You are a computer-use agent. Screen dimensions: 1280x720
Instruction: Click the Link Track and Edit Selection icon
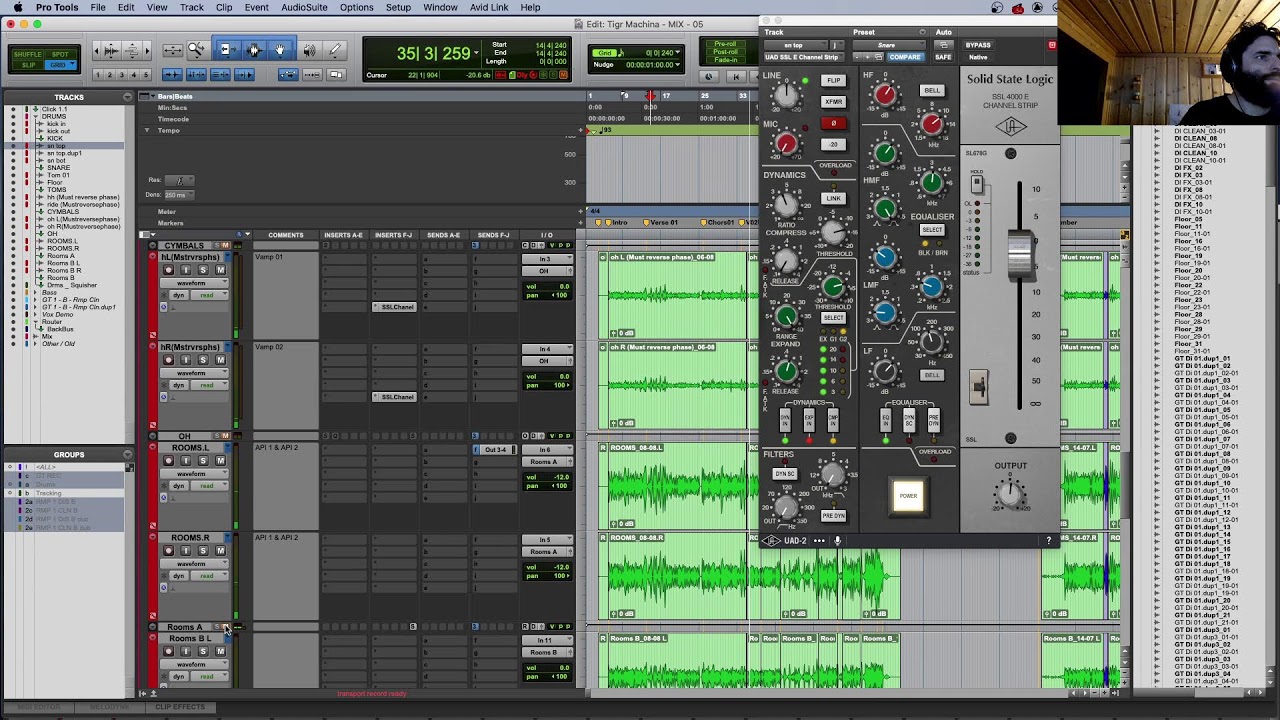click(x=220, y=75)
